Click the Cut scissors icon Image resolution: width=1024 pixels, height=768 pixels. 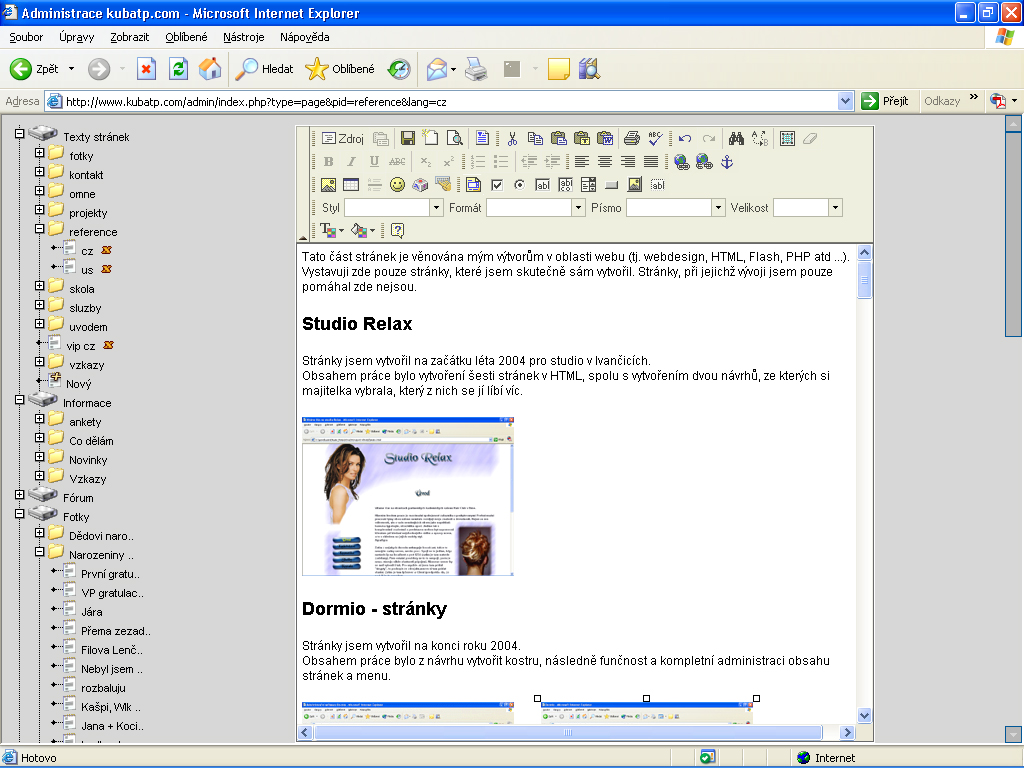click(512, 139)
